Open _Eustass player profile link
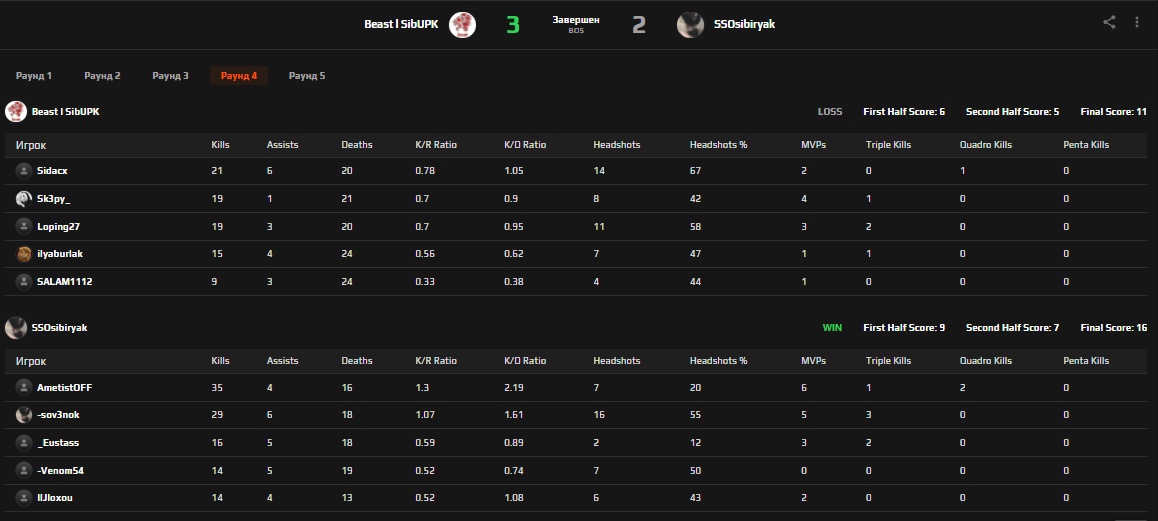Viewport: 1158px width, 521px height. pos(58,442)
